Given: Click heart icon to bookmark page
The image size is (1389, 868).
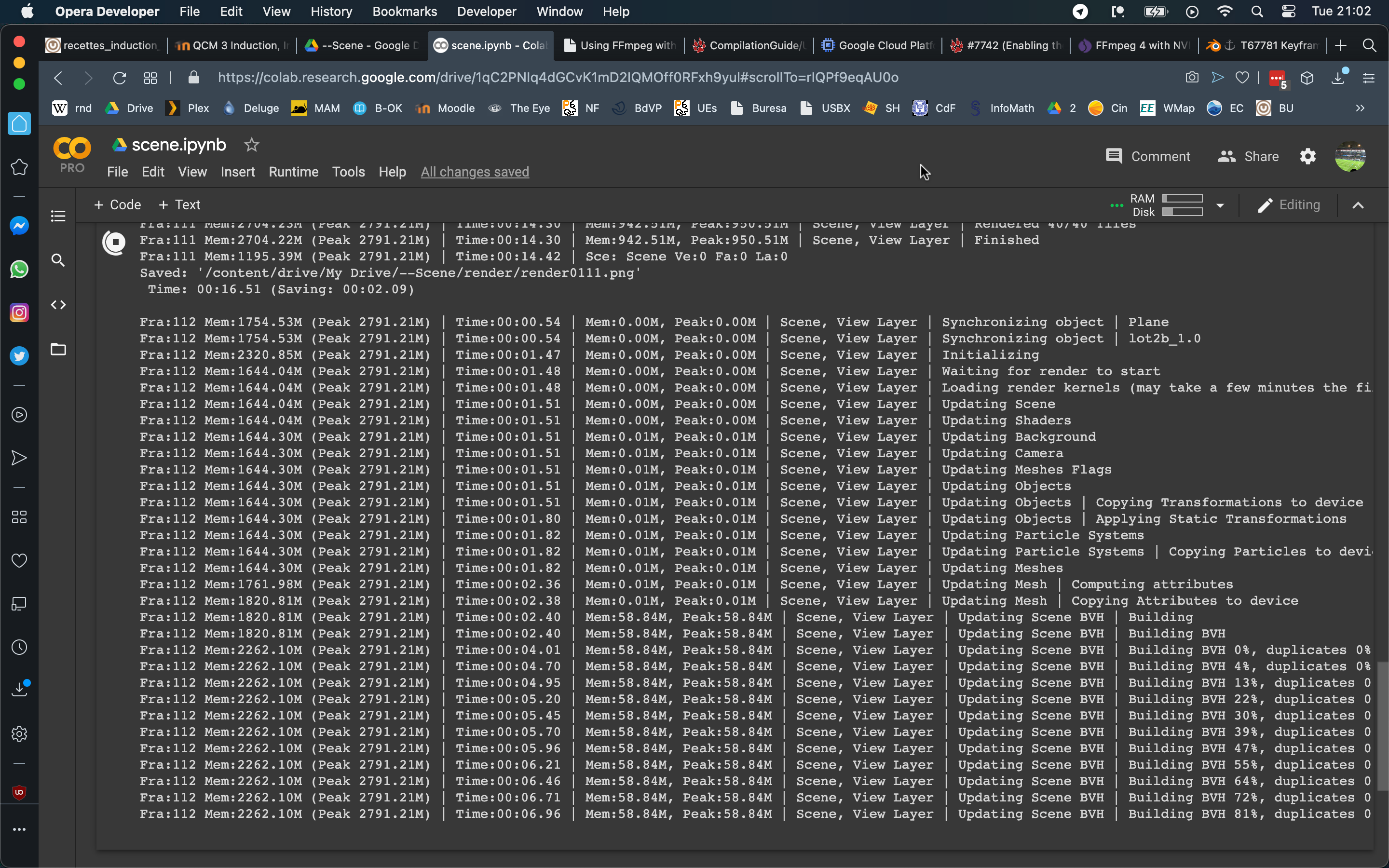Looking at the screenshot, I should [1242, 78].
